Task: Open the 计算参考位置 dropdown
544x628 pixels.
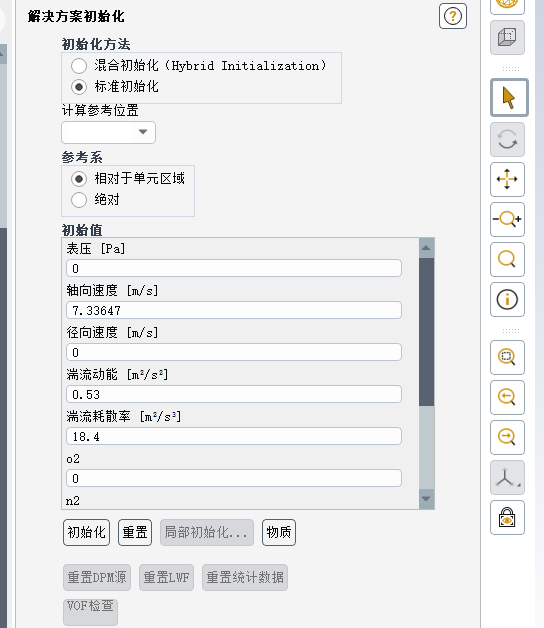Action: click(x=109, y=133)
